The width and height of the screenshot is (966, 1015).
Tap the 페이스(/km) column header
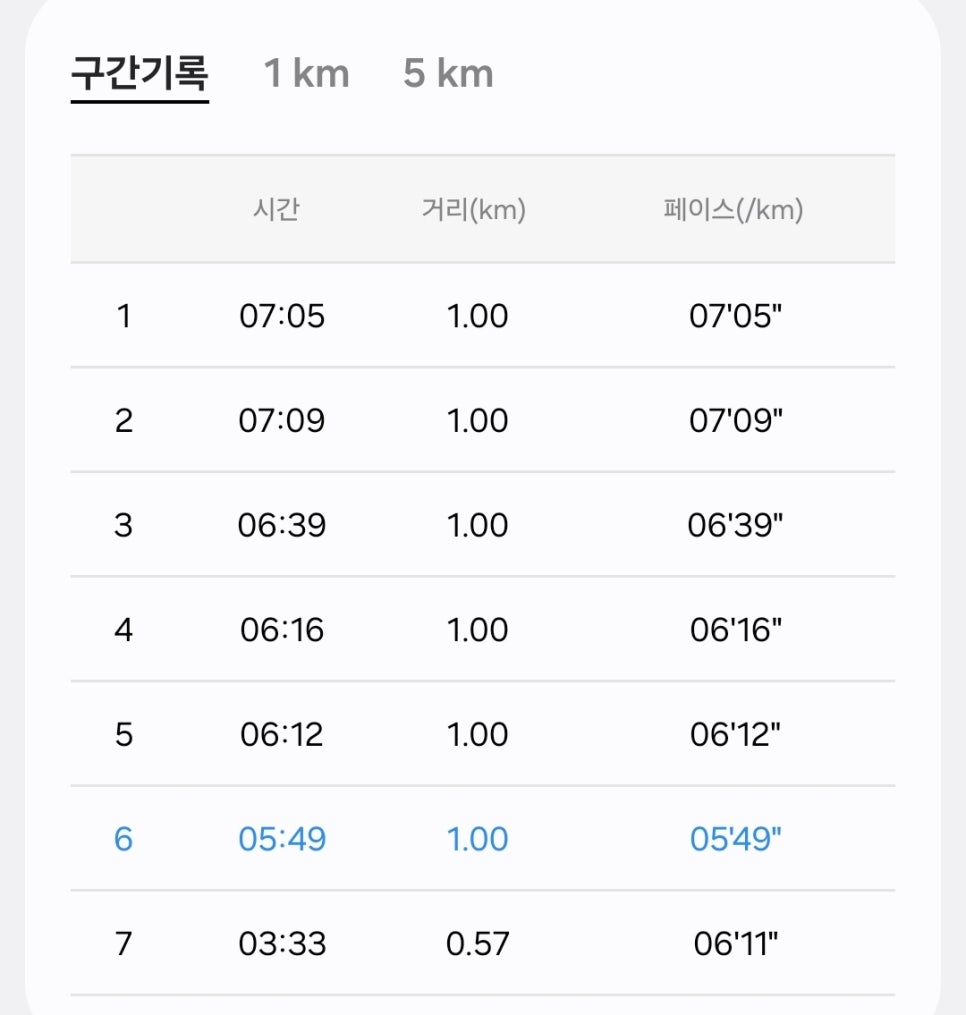point(734,209)
